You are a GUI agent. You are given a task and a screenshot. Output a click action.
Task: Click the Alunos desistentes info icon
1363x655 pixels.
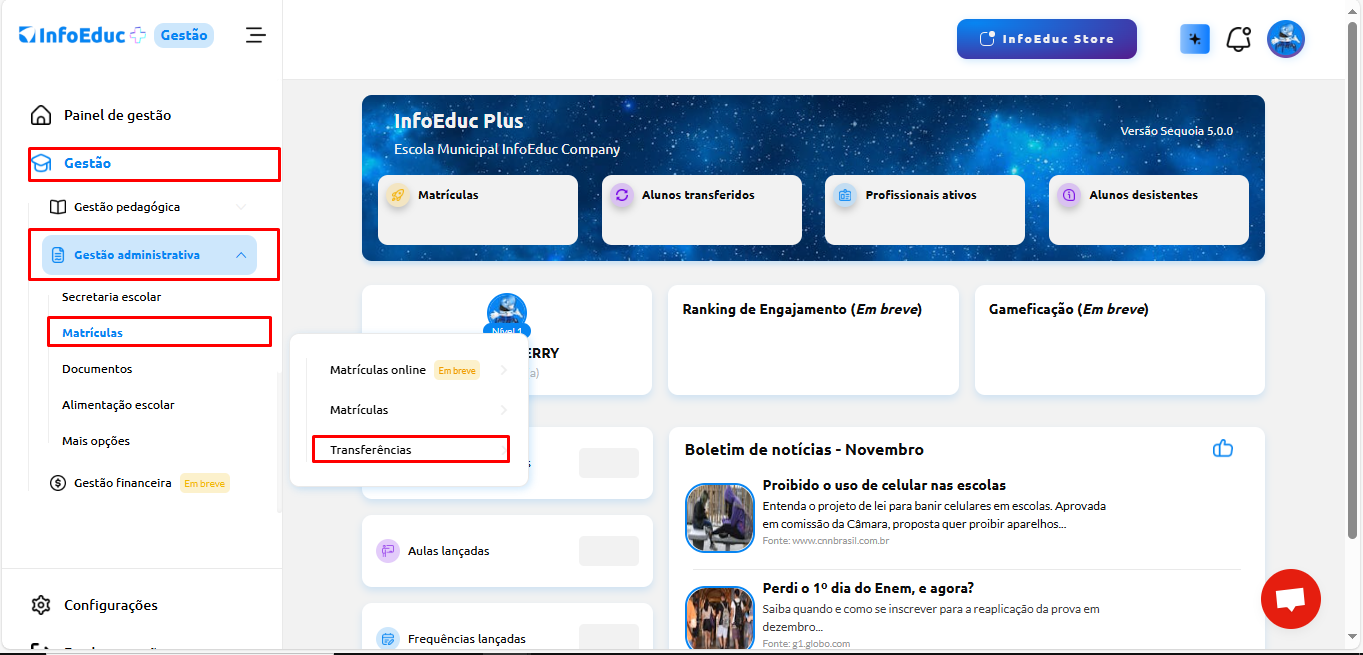1069,196
